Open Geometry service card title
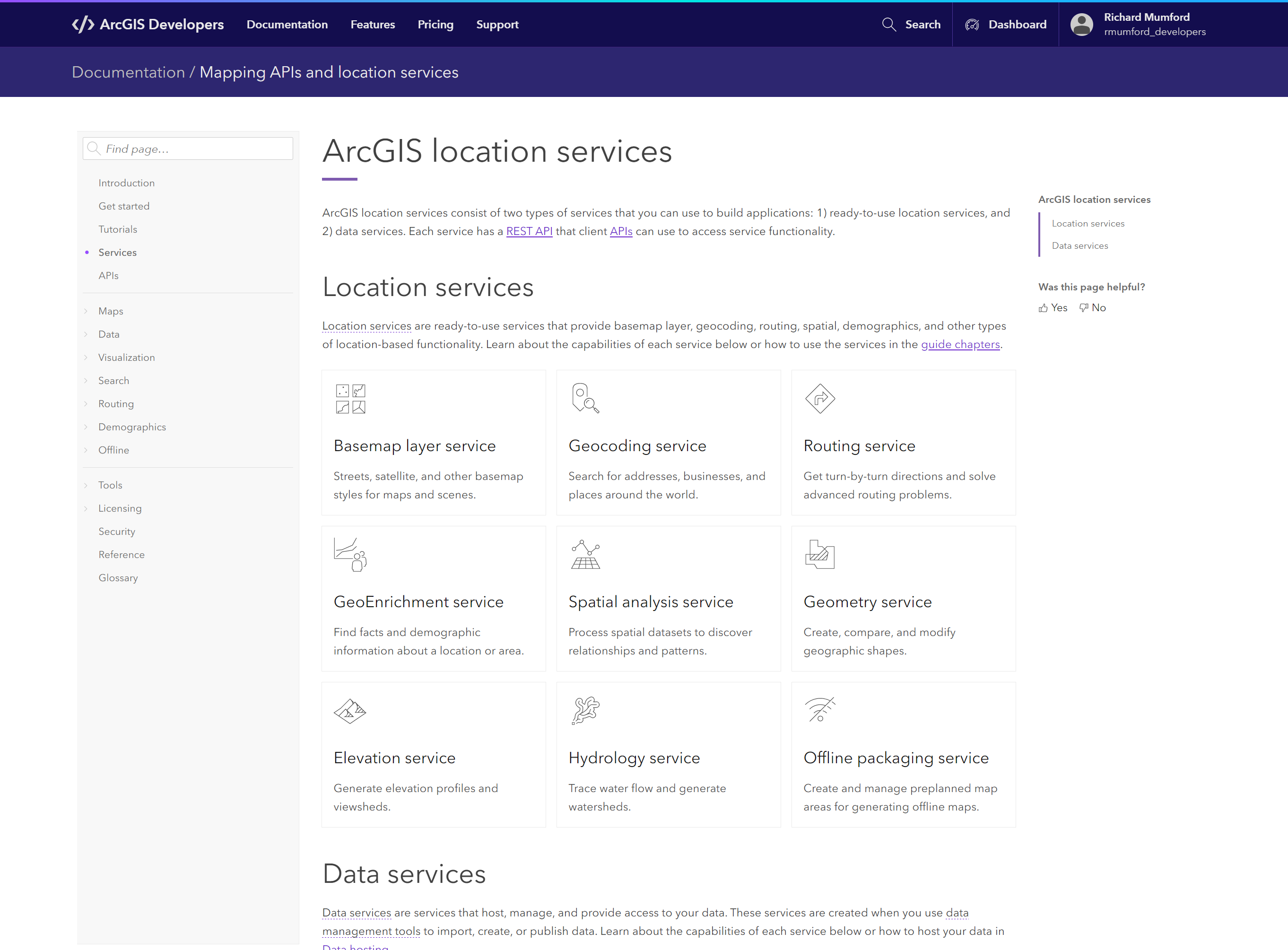1288x950 pixels. click(x=868, y=601)
